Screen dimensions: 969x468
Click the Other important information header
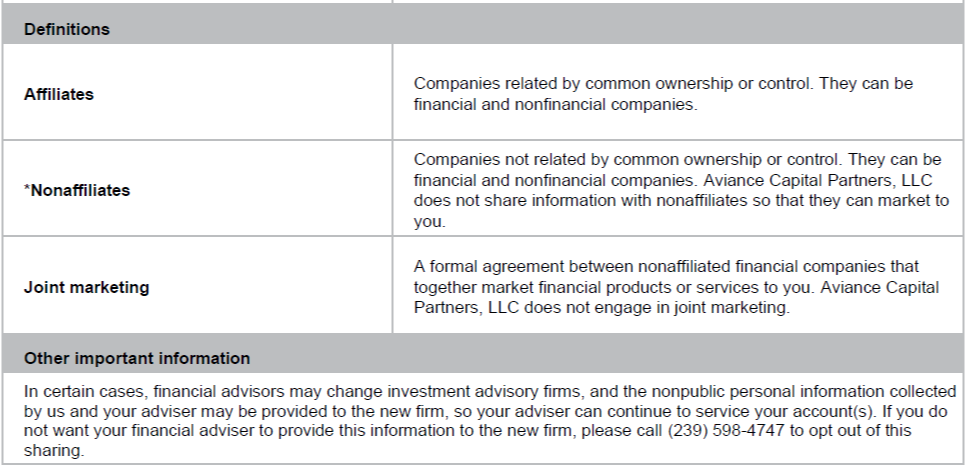click(x=137, y=358)
